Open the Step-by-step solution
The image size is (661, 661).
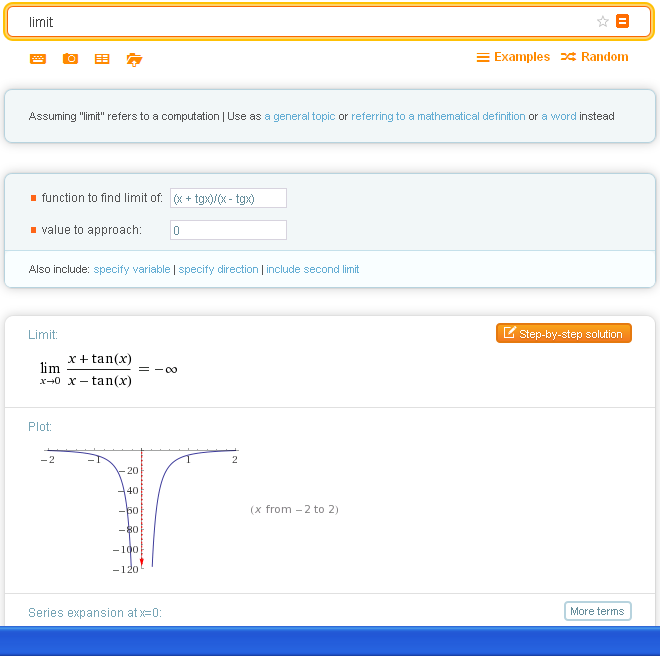564,334
